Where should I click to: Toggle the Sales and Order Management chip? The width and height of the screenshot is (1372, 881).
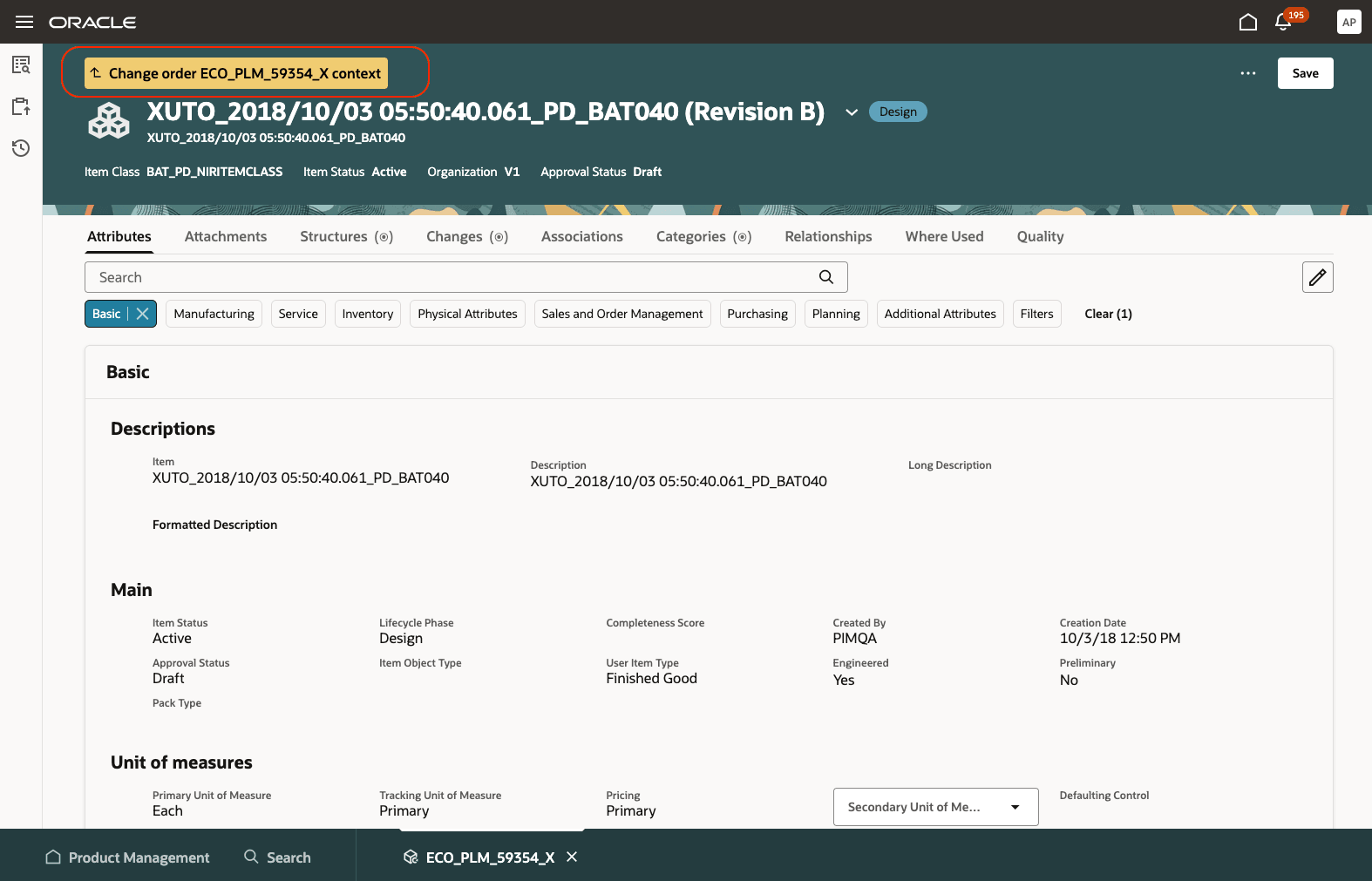click(x=622, y=314)
